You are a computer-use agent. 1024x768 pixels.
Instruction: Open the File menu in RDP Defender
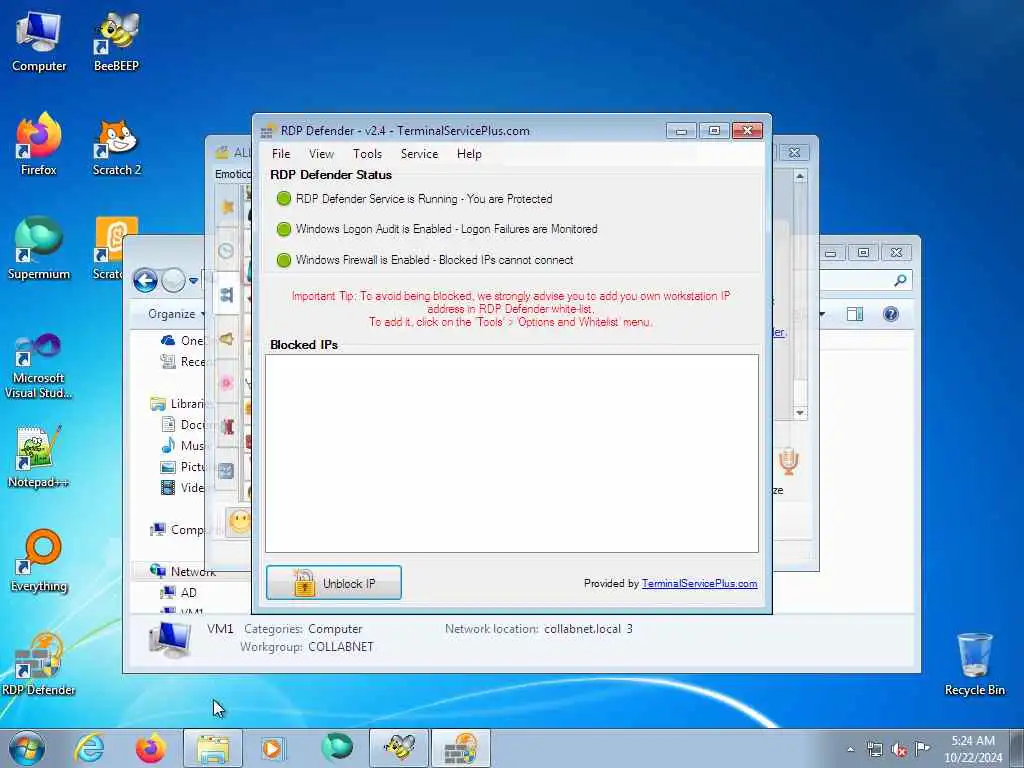coord(281,153)
